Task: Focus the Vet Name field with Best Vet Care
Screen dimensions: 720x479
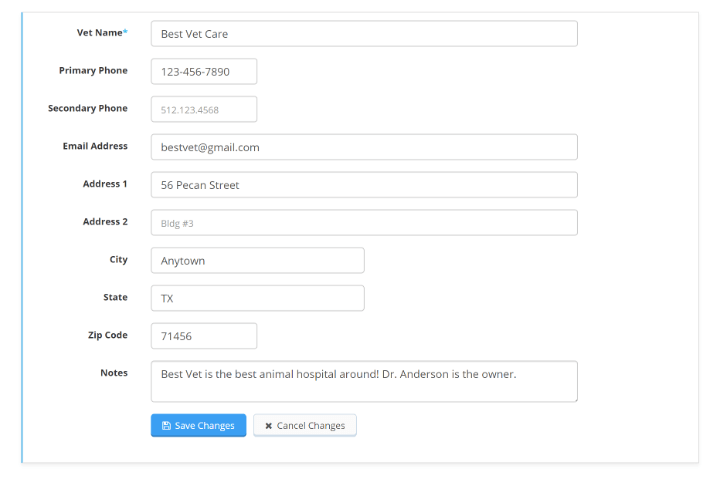Action: 364,34
